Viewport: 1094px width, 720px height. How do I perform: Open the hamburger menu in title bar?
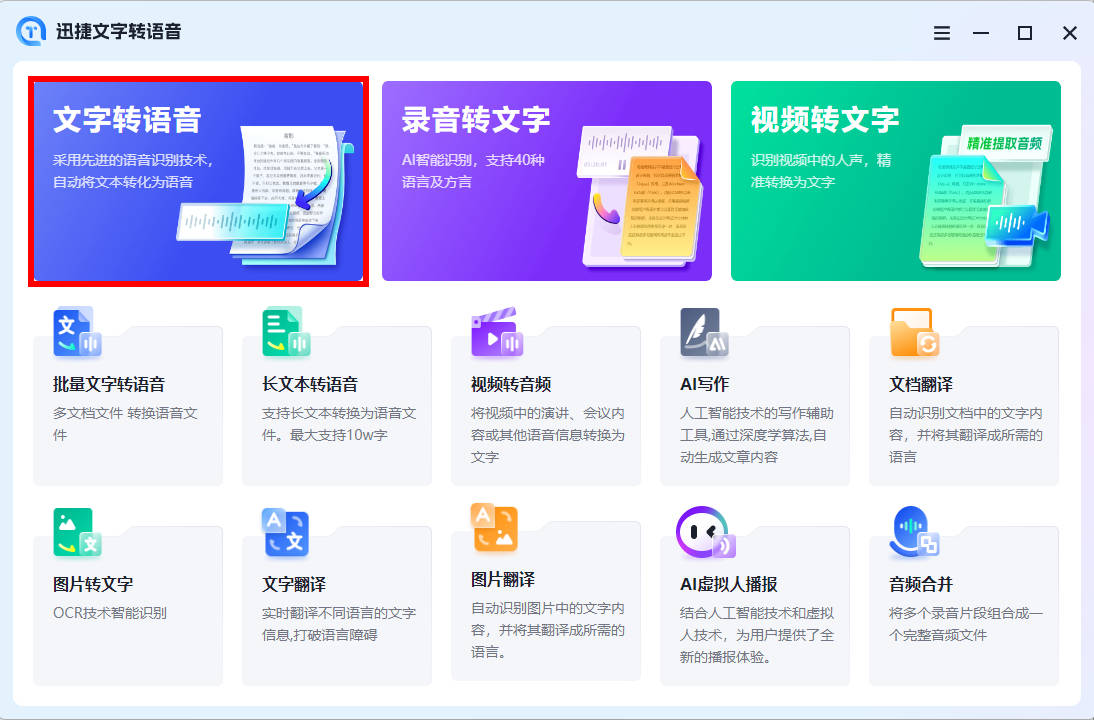[942, 33]
